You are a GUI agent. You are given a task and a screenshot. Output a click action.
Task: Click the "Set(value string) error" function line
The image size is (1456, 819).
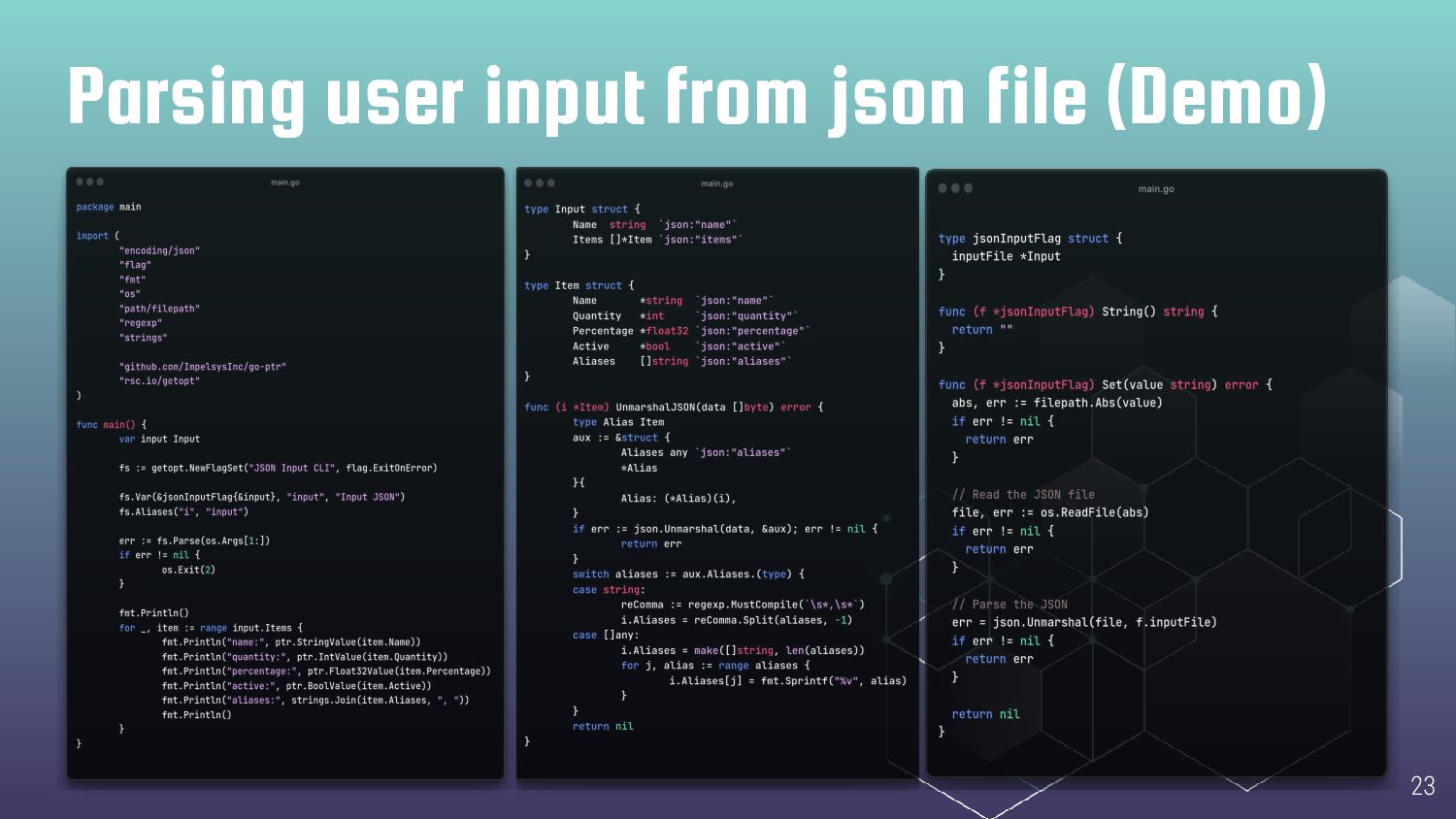click(1105, 385)
